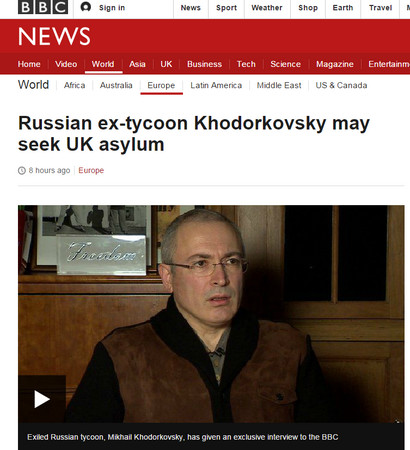Open the Tech news tab
Screen dimensions: 410x450
246,64
